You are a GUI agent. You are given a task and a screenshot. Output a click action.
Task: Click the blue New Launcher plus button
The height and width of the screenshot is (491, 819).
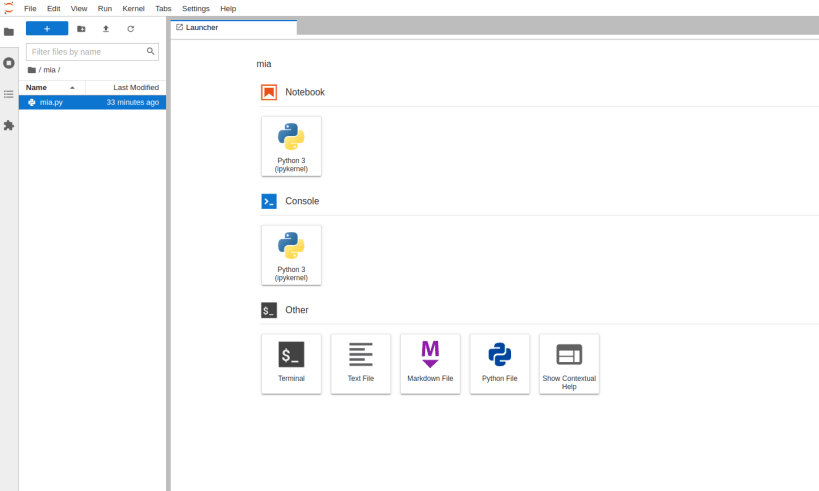coord(47,29)
